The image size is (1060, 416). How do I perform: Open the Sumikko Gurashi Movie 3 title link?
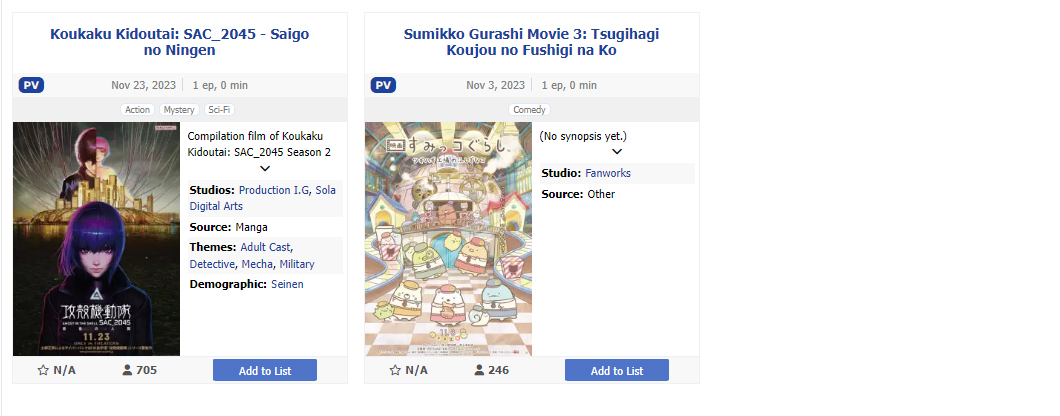coord(532,42)
